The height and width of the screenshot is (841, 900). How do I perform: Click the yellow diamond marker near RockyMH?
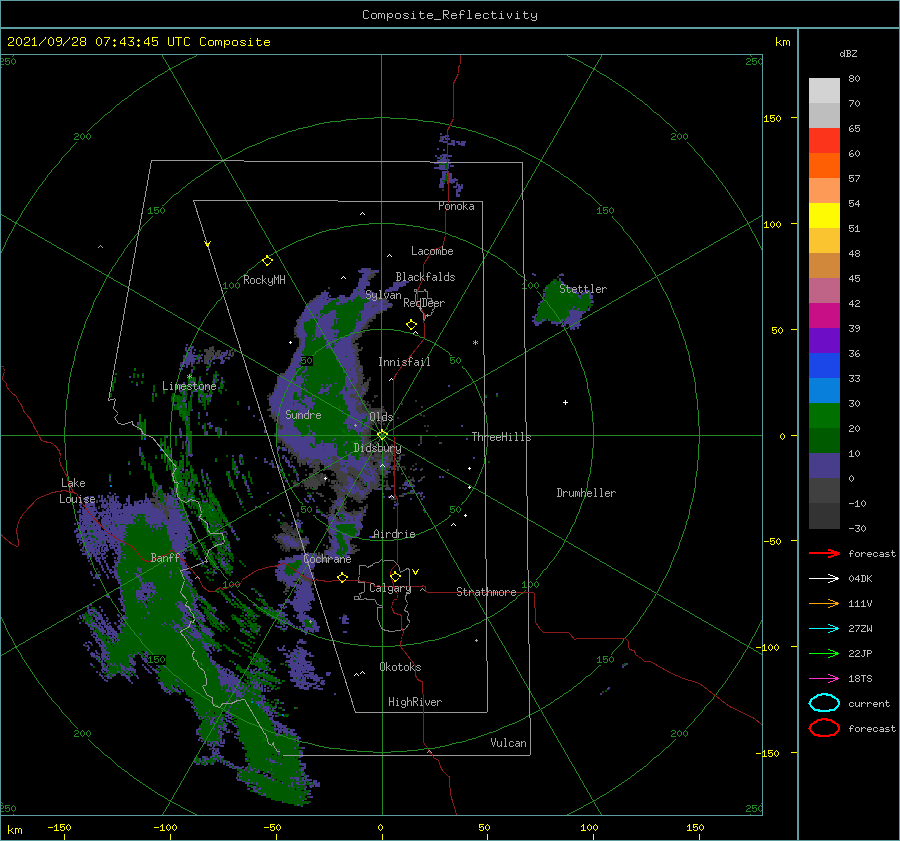(267, 261)
